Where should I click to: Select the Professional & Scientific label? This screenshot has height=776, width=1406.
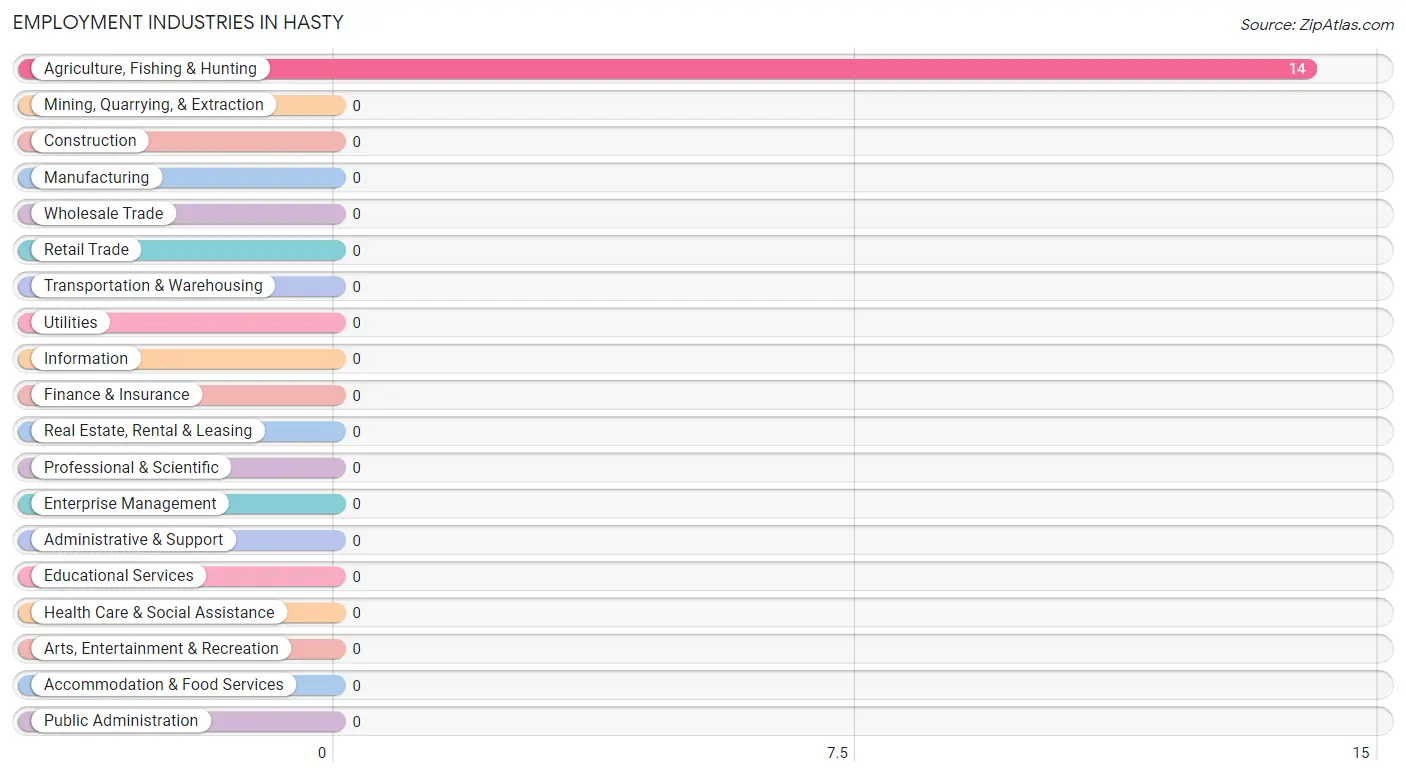click(131, 468)
